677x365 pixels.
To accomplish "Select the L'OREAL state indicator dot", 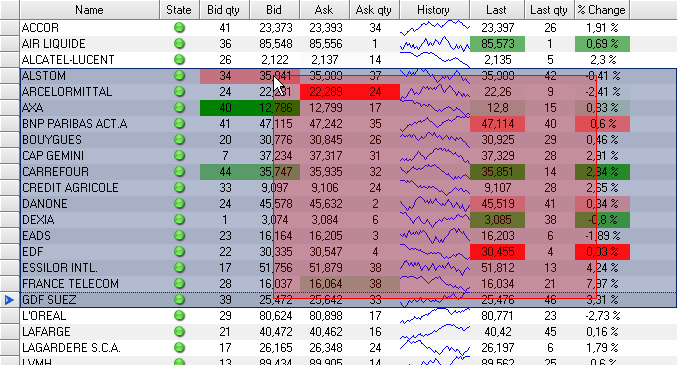I will [x=179, y=316].
